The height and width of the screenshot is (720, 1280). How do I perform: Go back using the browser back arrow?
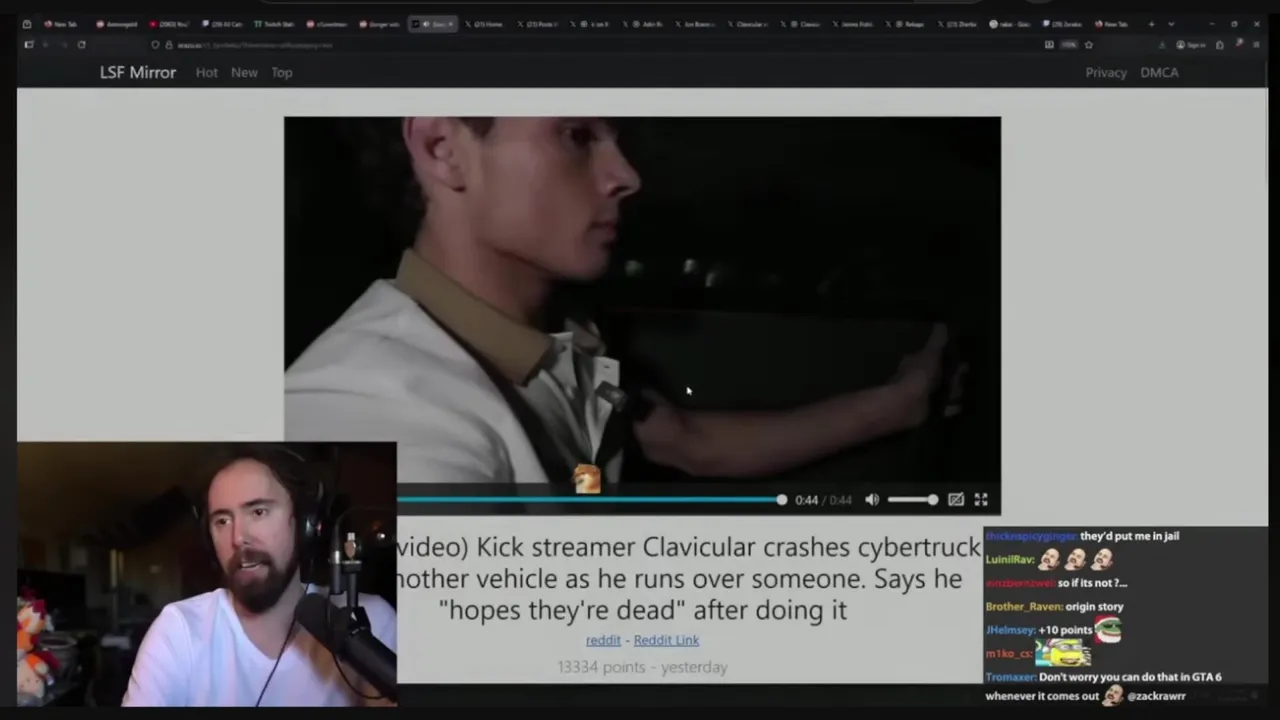(x=45, y=44)
